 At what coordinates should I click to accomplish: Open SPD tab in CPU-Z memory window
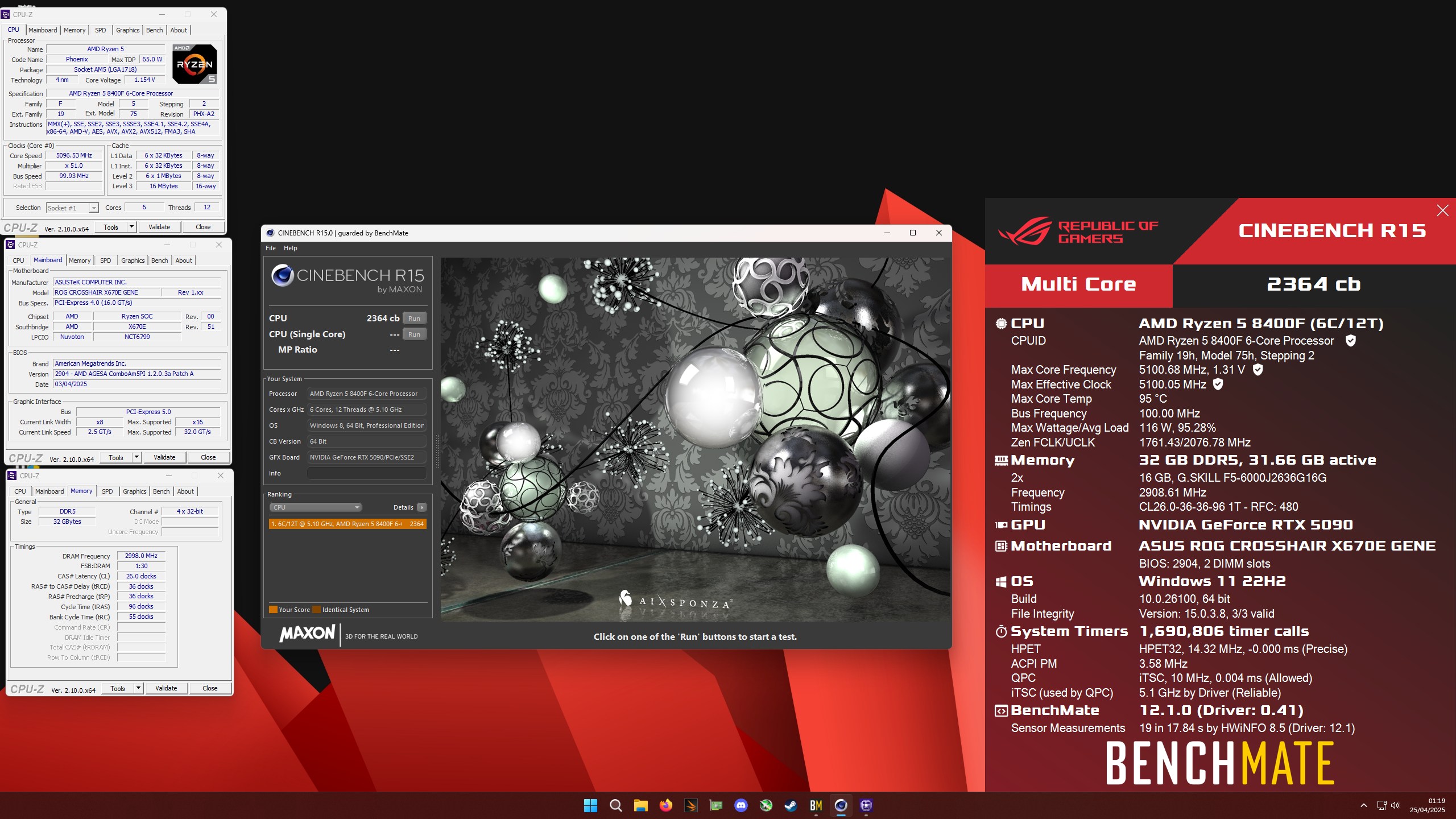point(107,491)
